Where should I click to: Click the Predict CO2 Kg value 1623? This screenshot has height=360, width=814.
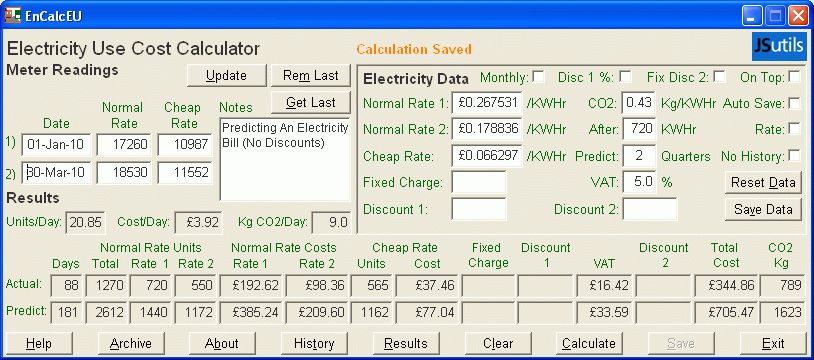(x=783, y=312)
